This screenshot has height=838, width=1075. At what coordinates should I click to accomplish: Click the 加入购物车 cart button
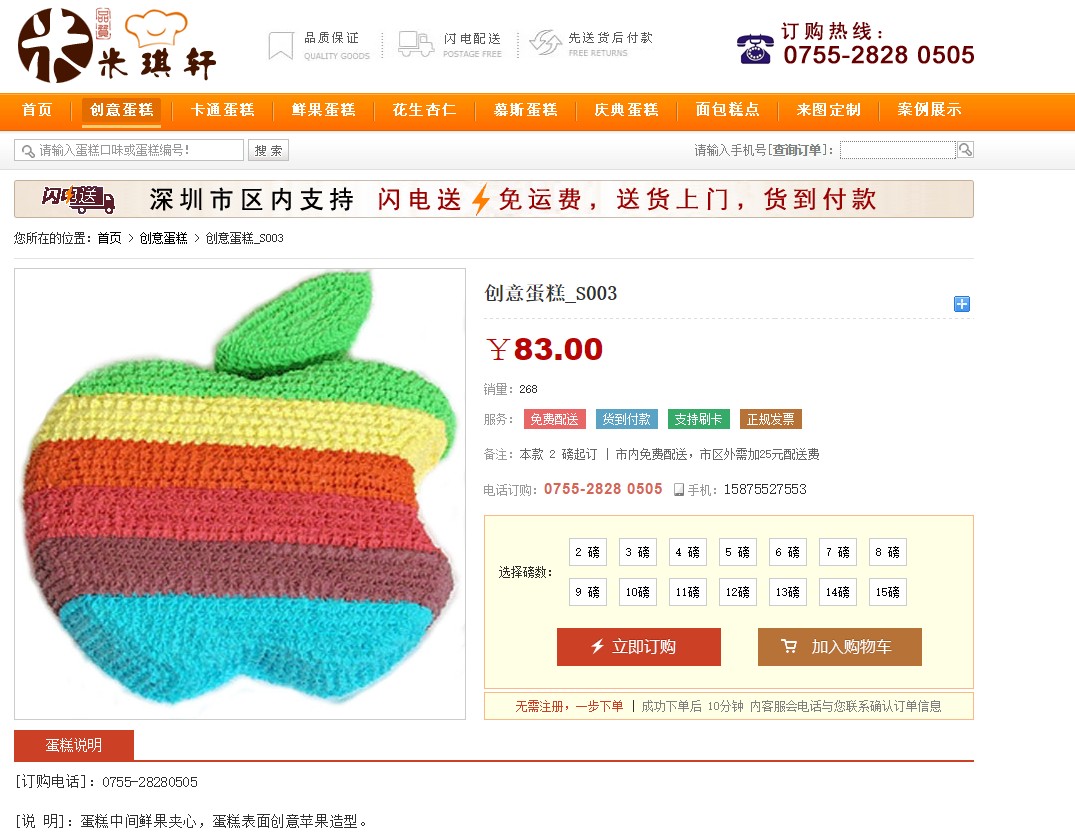pos(840,647)
